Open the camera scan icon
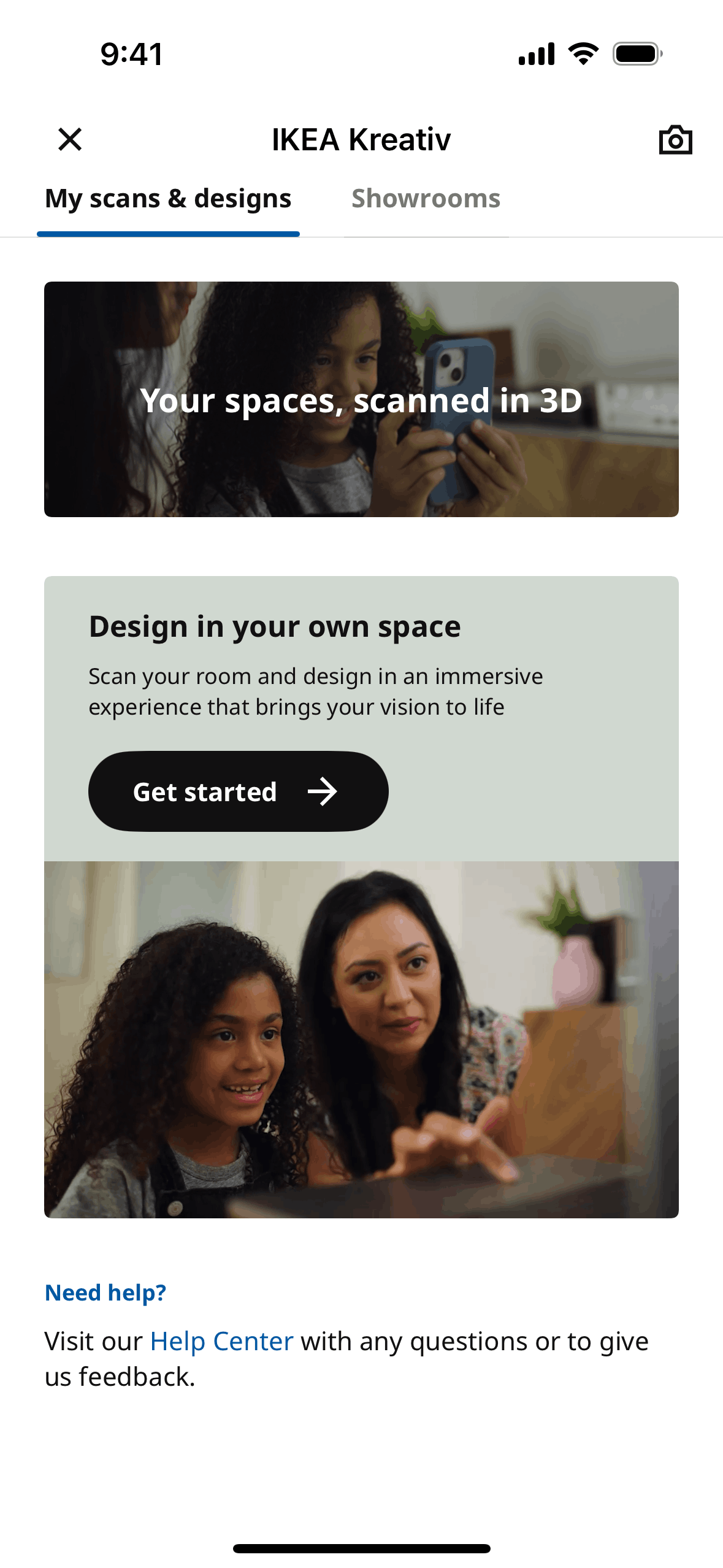The height and width of the screenshot is (1568, 723). 675,140
